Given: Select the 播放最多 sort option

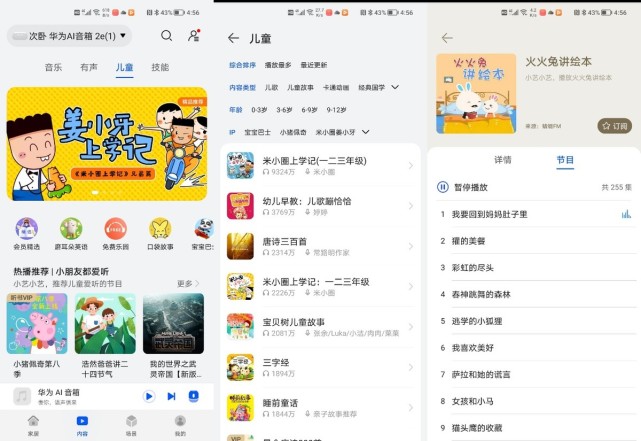Looking at the screenshot, I should [278, 65].
